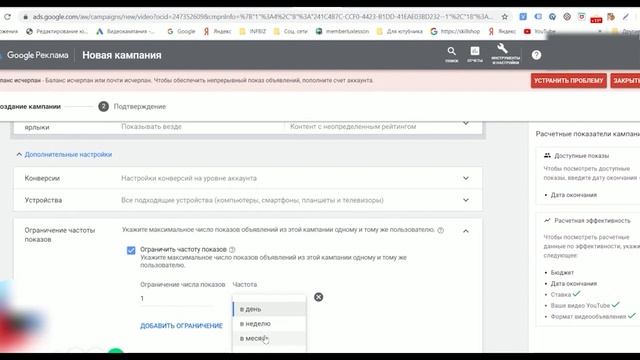This screenshot has width=640, height=360.
Task: Open the 'Соц. сети' bookmark folder
Action: point(290,31)
